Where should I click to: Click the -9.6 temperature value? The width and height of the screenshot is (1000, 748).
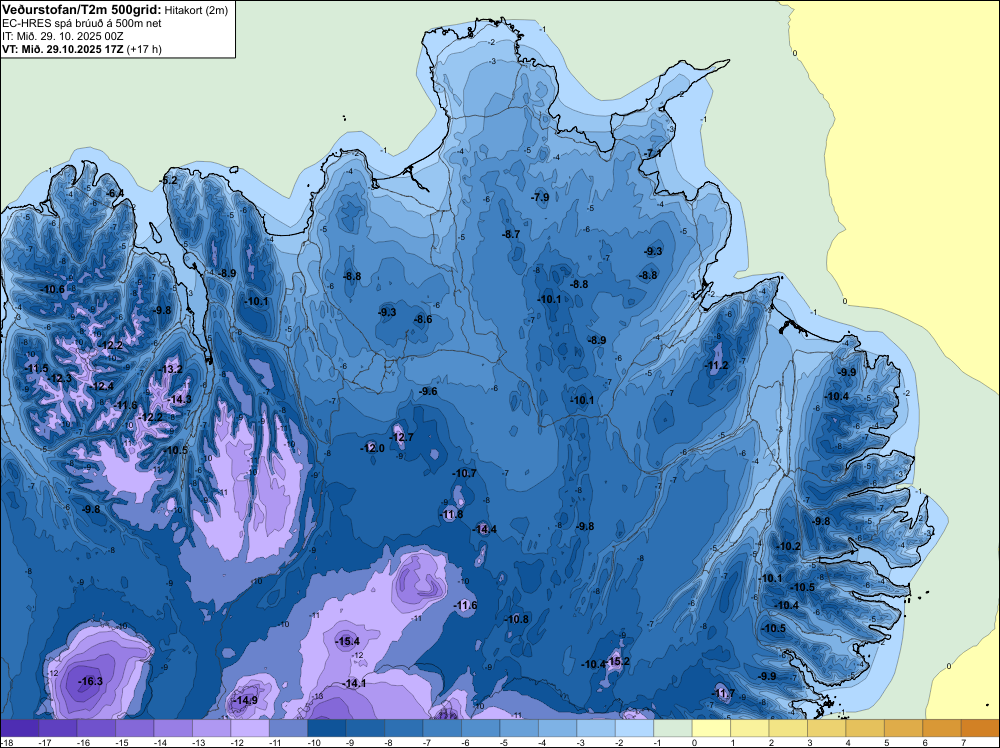[x=428, y=391]
